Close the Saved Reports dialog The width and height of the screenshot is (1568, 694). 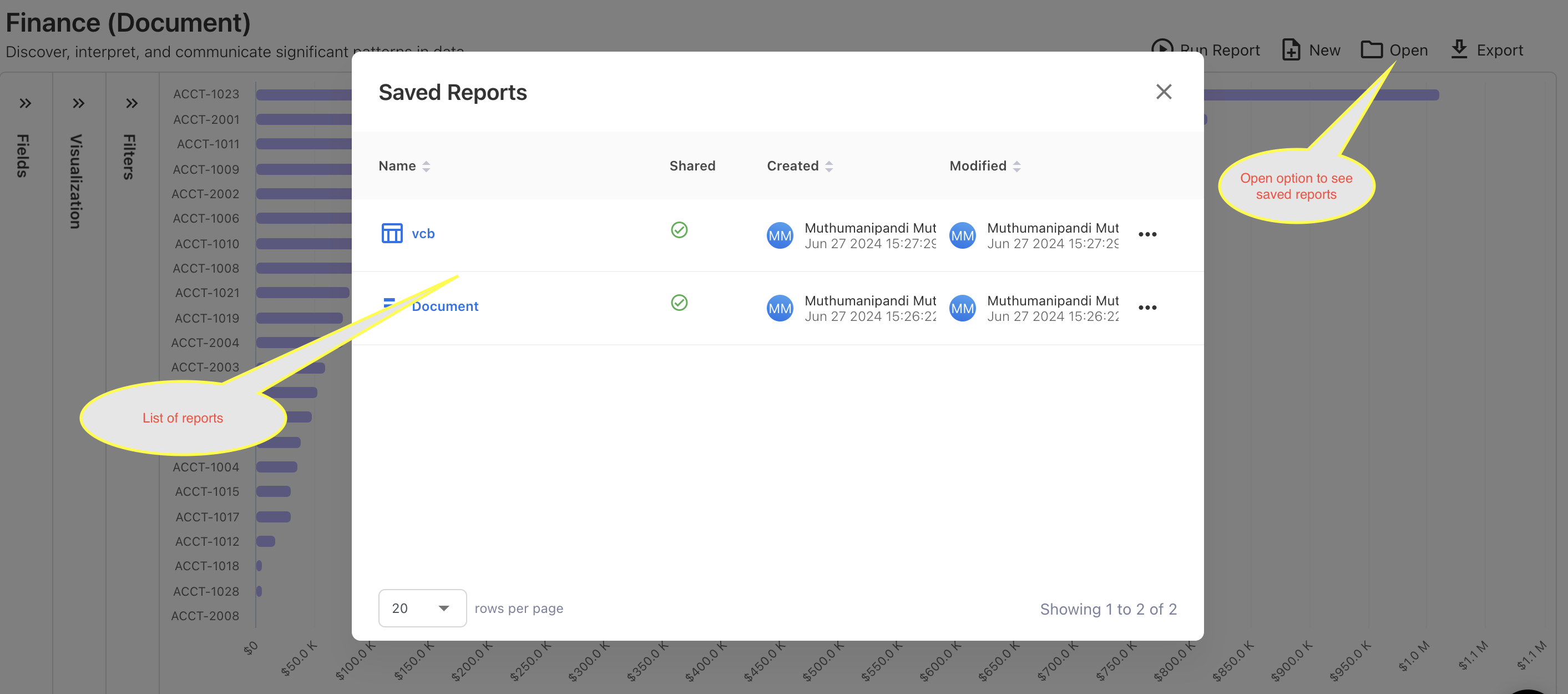[1163, 92]
